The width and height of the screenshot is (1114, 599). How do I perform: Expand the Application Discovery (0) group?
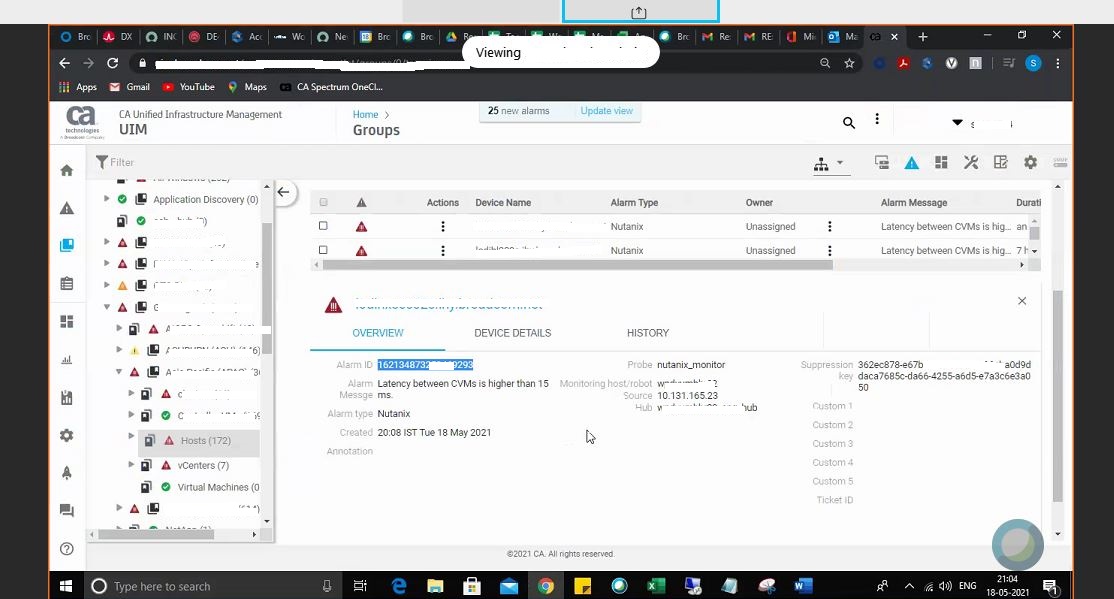[107, 199]
